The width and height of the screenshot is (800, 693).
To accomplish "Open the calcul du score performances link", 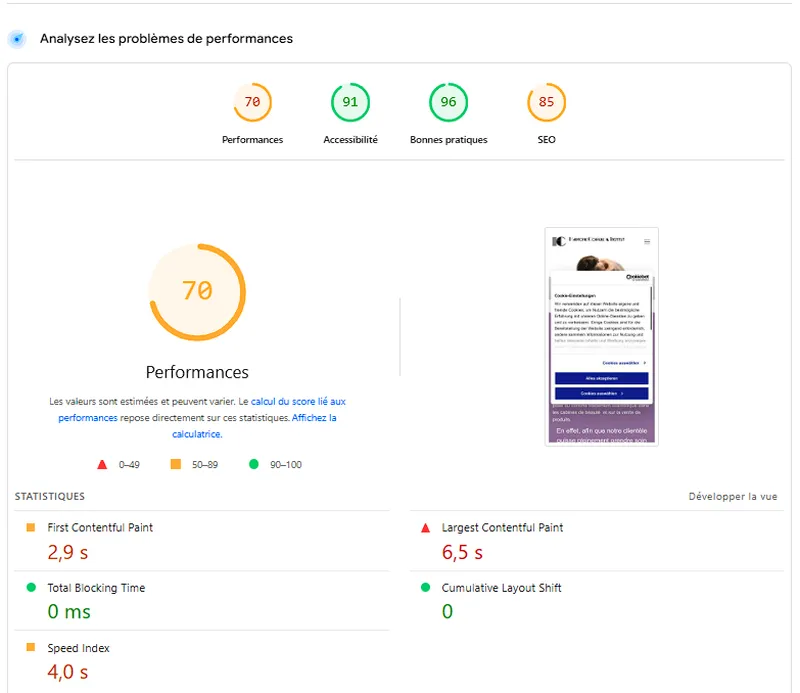I will point(297,401).
